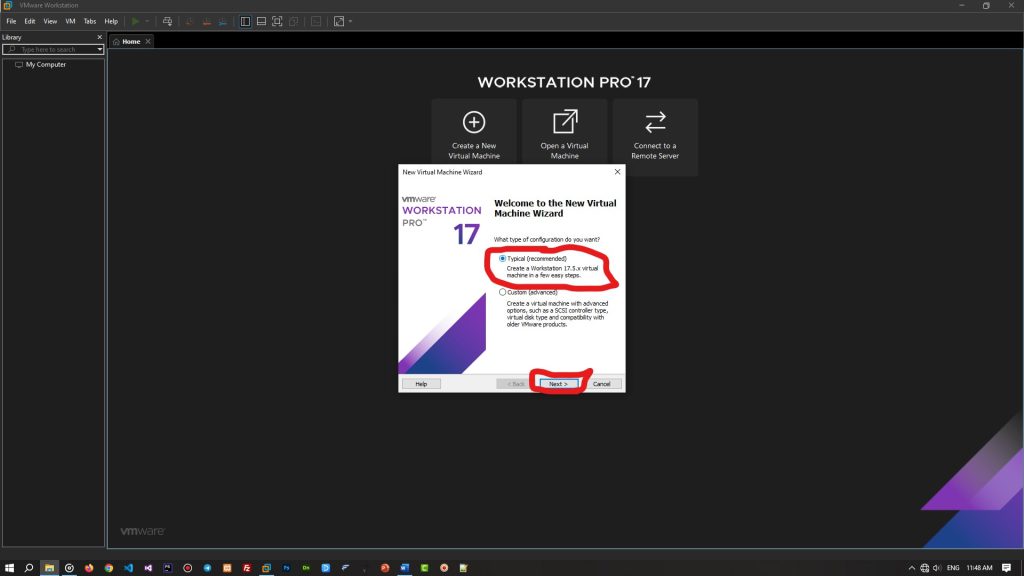Connect to a Remote Server
Viewport: 1024px width, 576px height.
pyautogui.click(x=655, y=131)
